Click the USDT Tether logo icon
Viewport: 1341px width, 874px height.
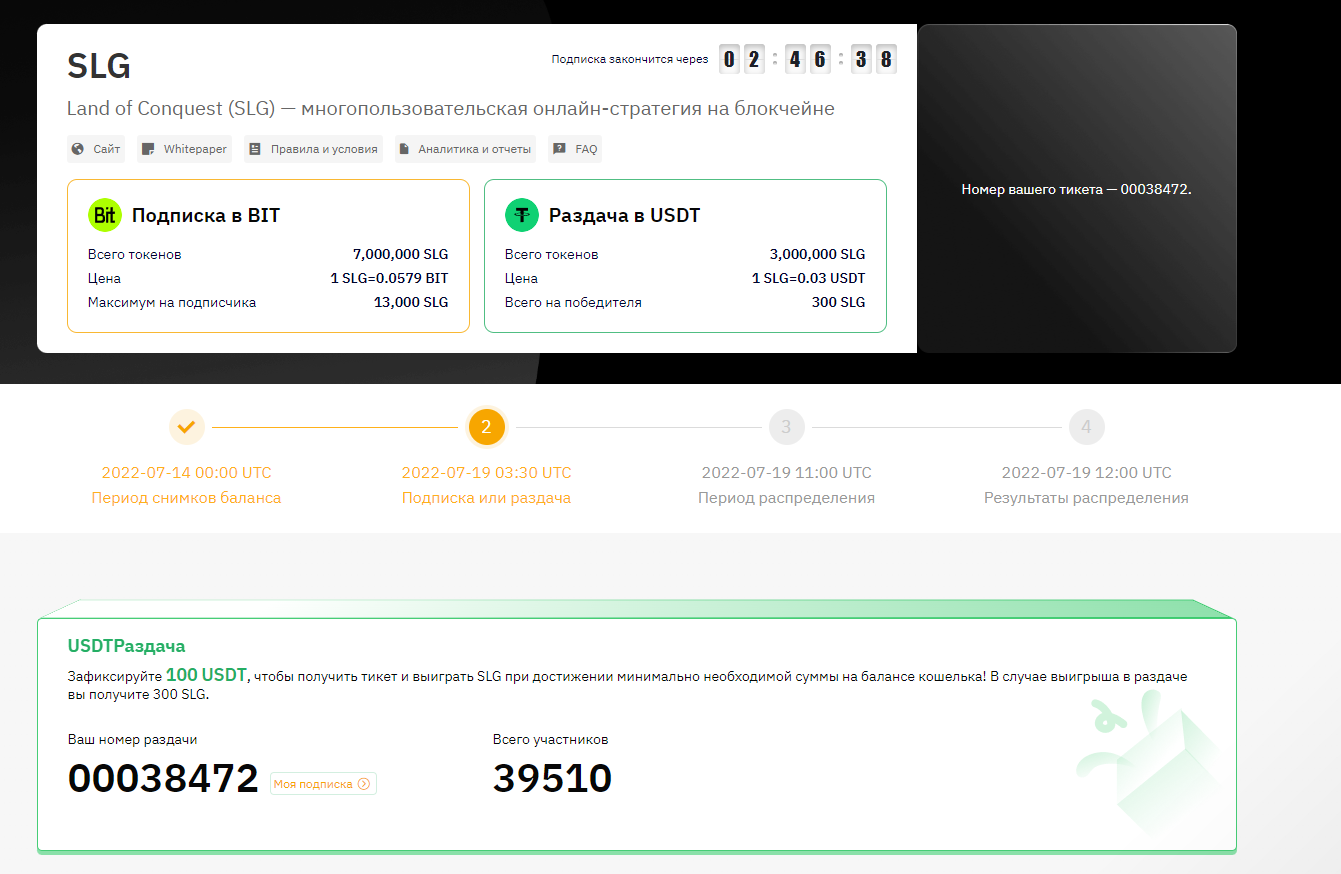coord(521,215)
